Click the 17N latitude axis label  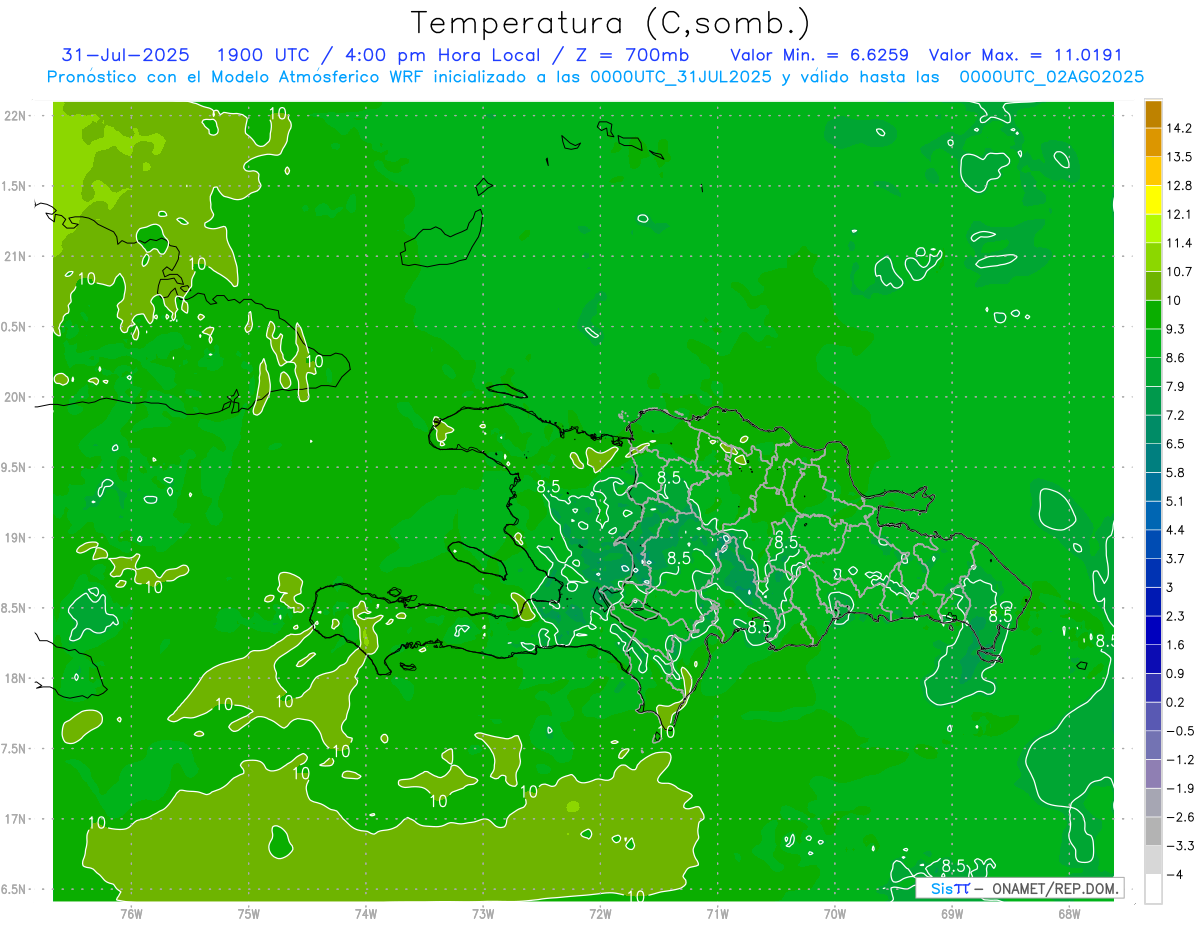16,819
